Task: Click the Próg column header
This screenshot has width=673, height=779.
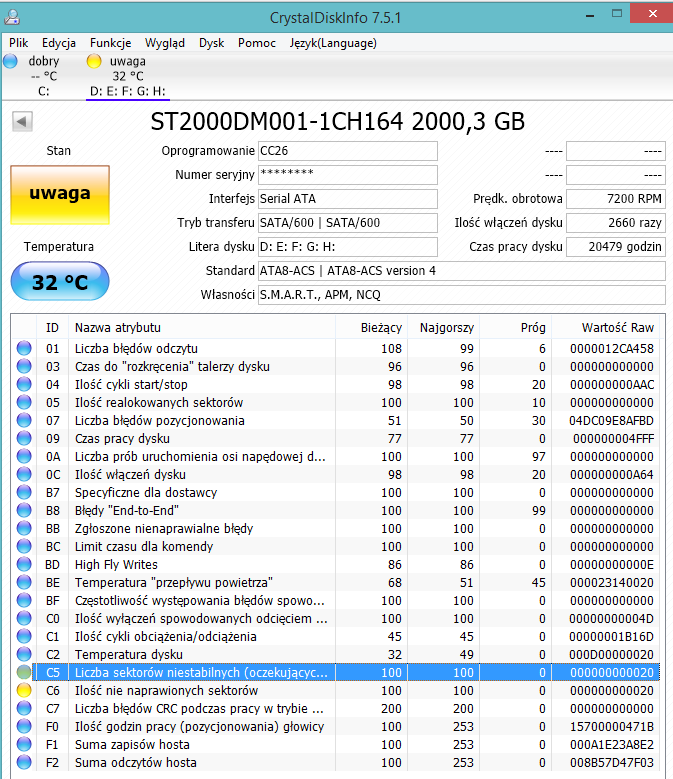Action: [515, 327]
